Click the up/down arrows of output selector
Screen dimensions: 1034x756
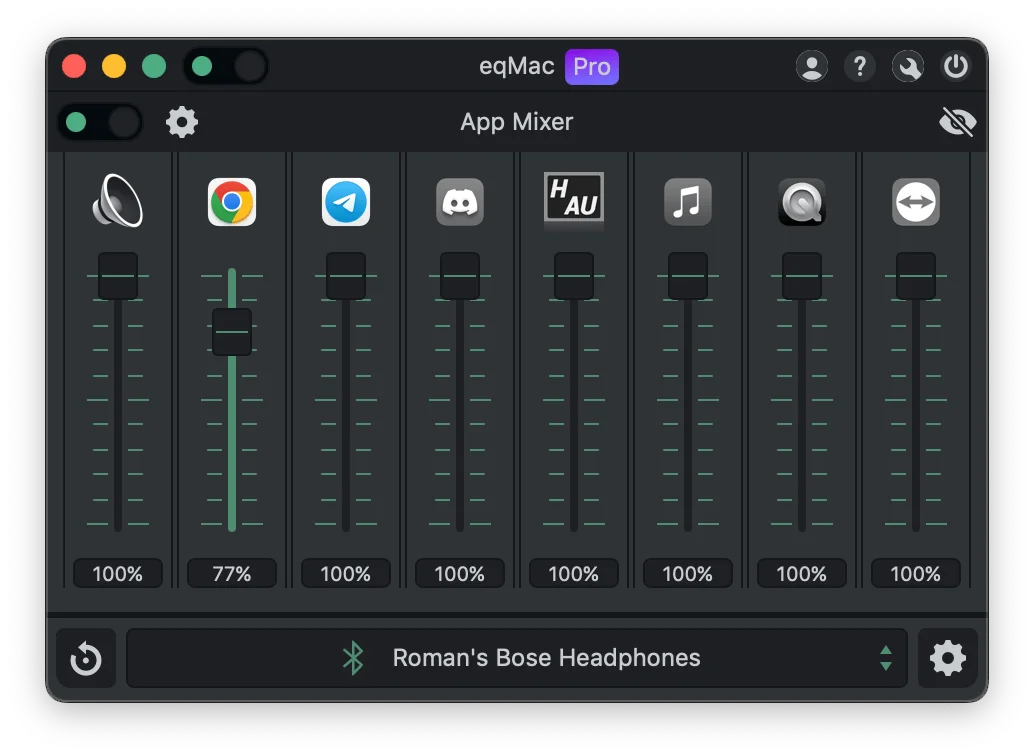pyautogui.click(x=886, y=658)
